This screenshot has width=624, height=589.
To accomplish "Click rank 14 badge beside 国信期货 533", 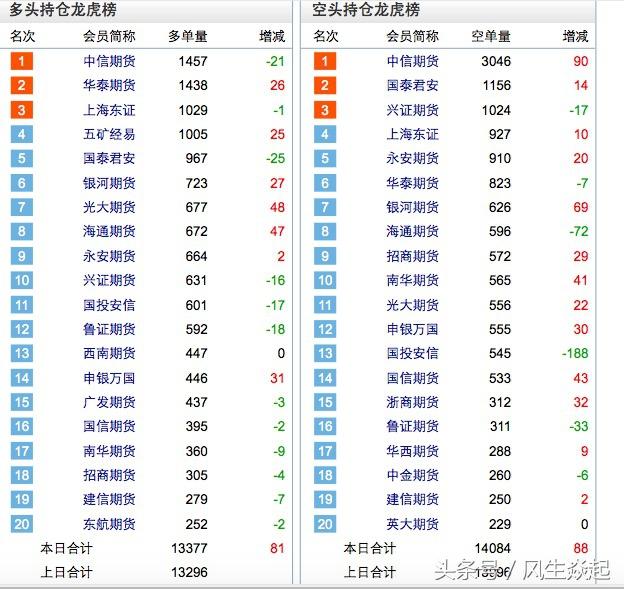I will (x=325, y=378).
